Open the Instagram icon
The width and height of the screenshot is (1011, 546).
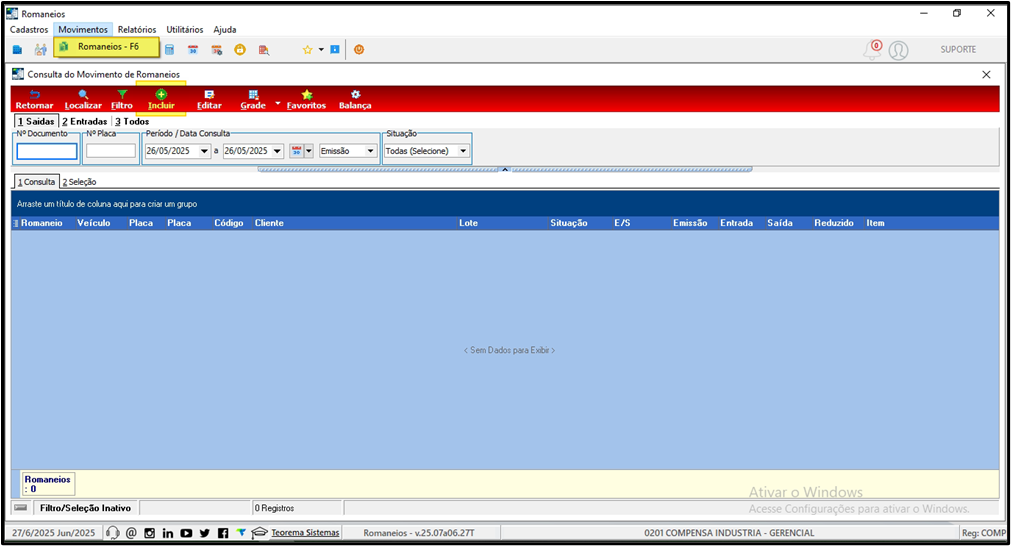pyautogui.click(x=150, y=533)
